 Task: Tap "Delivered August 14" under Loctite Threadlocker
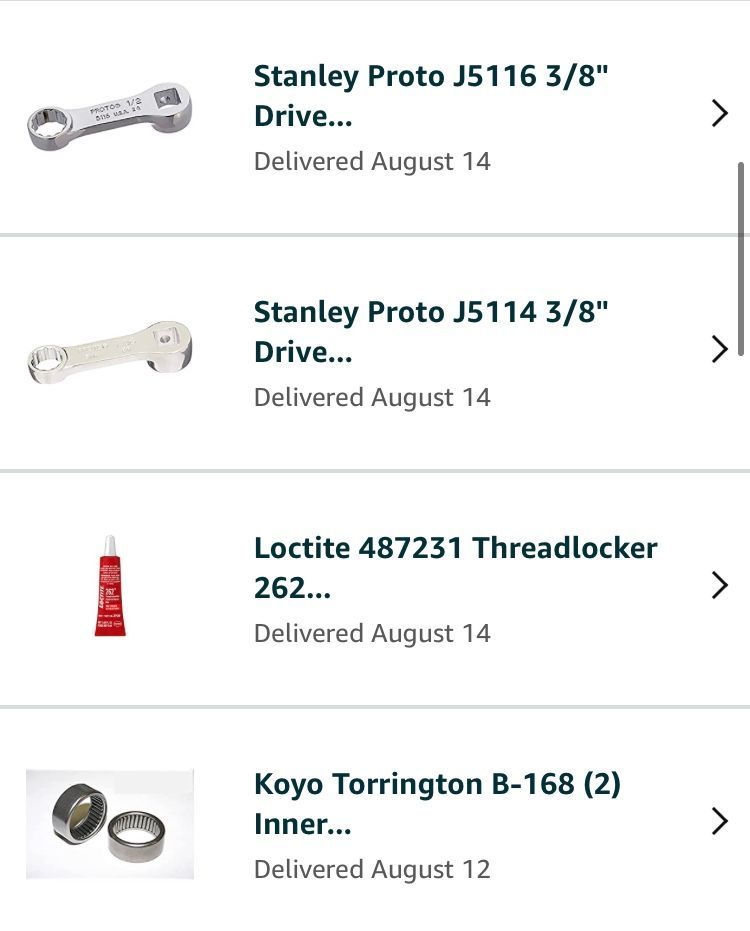click(372, 634)
